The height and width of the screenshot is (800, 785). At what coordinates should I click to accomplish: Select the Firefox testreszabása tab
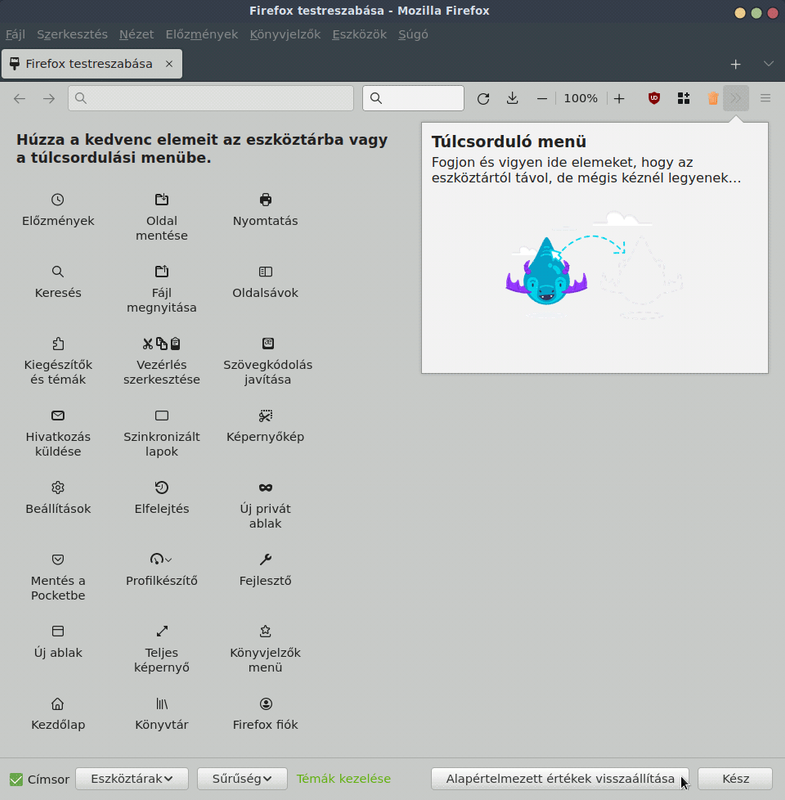coord(92,64)
